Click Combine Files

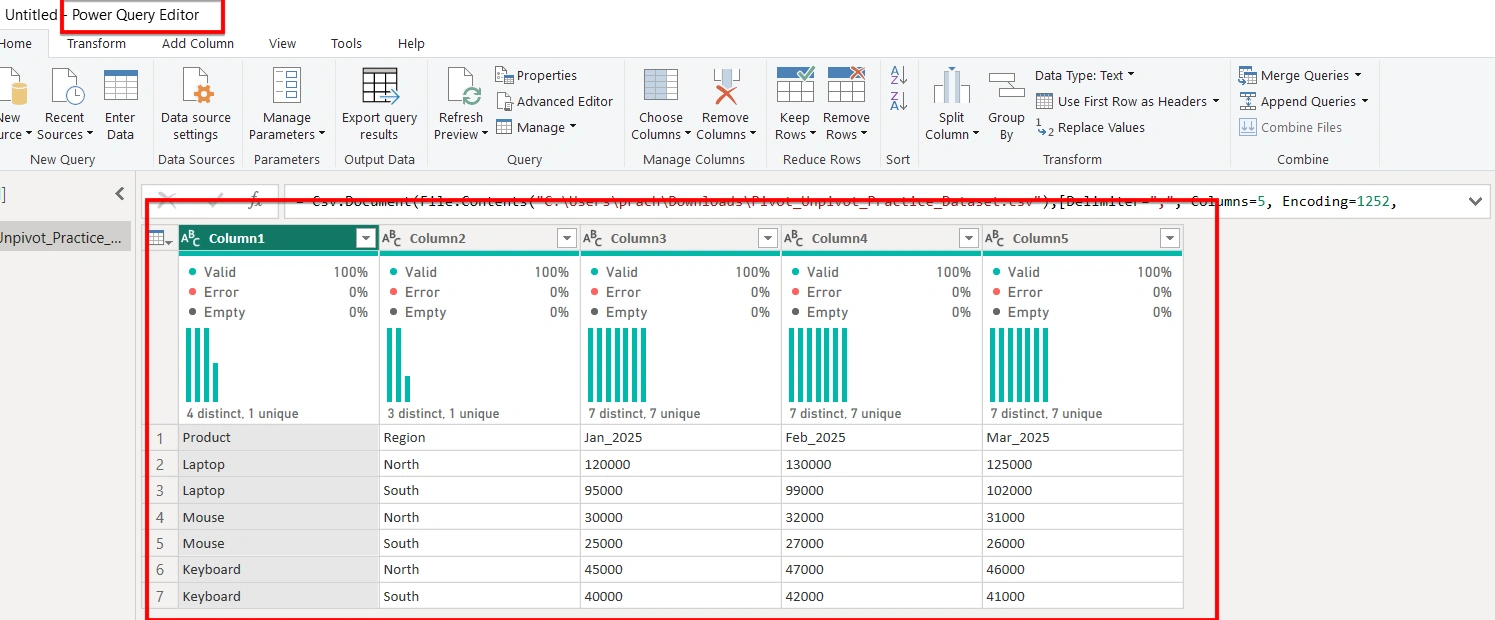[1291, 127]
